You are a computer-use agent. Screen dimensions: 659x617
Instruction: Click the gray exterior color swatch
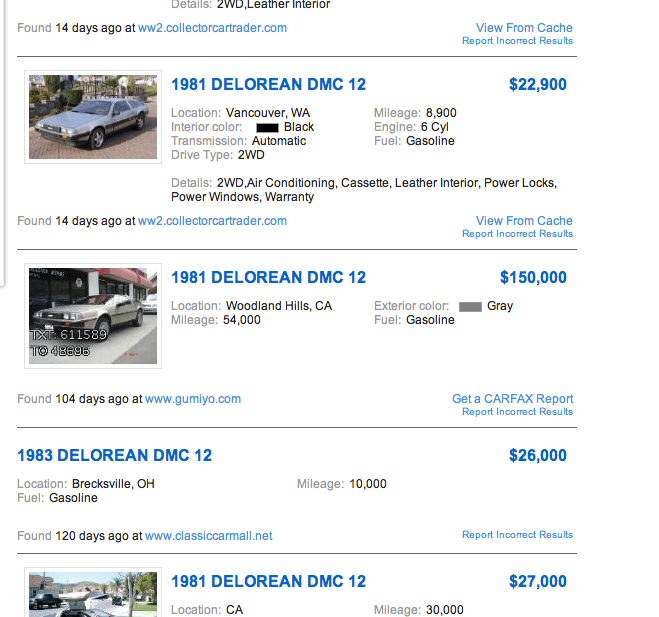click(x=470, y=307)
